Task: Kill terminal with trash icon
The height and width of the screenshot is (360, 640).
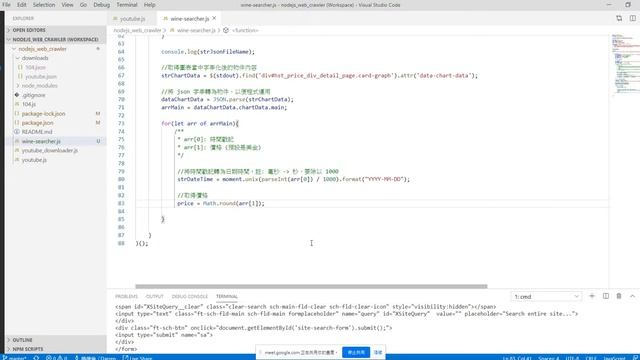Action: click(619, 296)
